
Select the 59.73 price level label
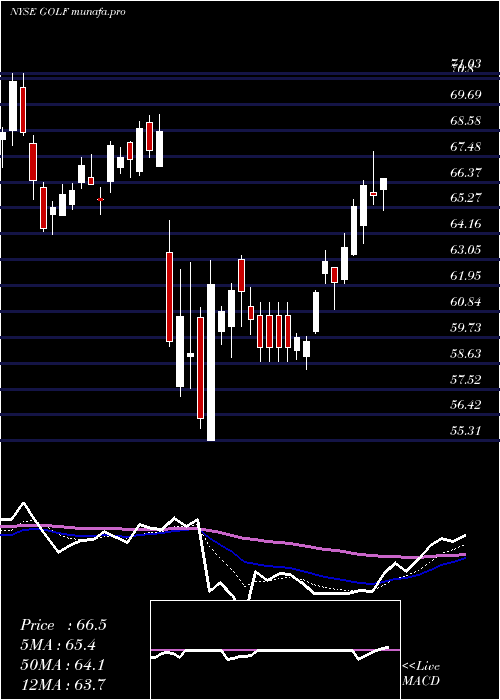pyautogui.click(x=466, y=328)
